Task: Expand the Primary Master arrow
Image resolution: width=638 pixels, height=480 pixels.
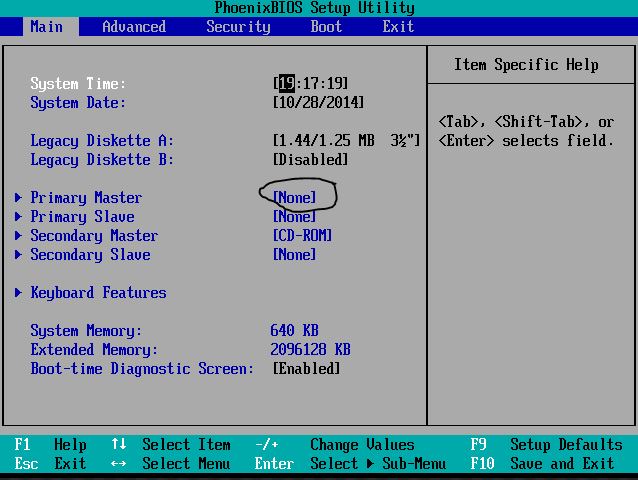Action: point(18,198)
